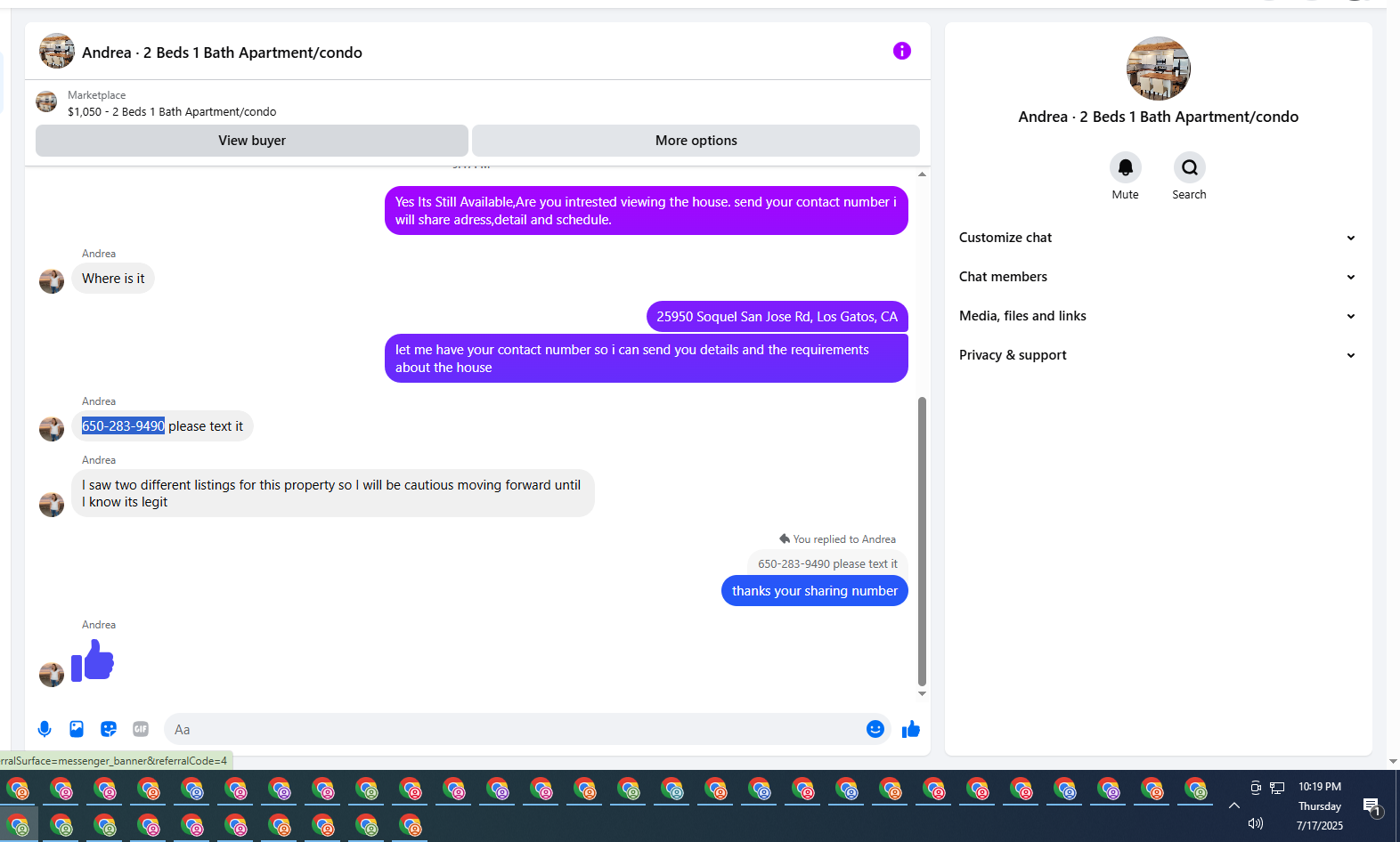
Task: Click the "Where is it" message bubble
Action: 113,279
